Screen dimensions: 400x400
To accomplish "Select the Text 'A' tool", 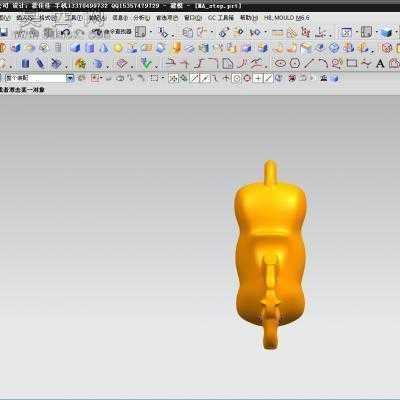I will click(x=380, y=63).
